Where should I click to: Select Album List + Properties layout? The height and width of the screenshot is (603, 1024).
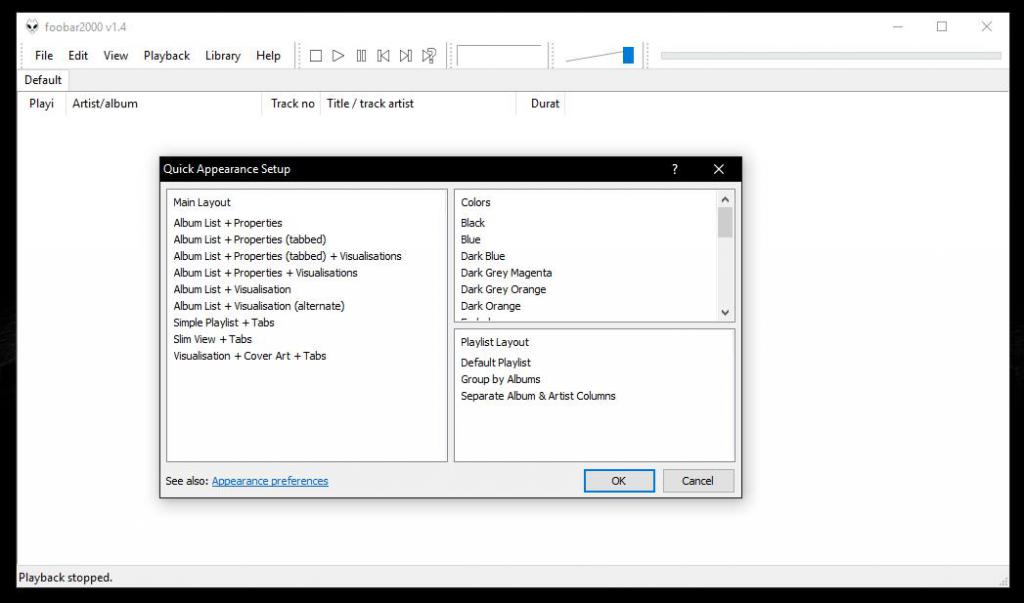tap(228, 223)
